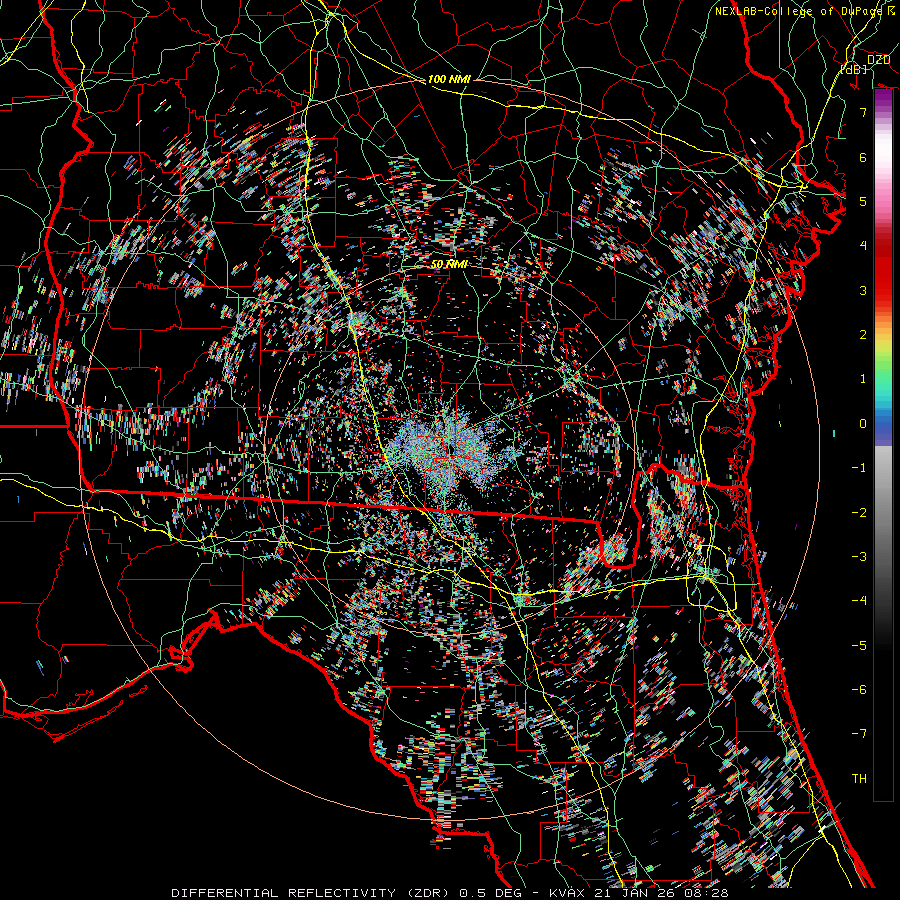900x900 pixels.
Task: Click the "0" value on the scale
Action: pos(863,424)
